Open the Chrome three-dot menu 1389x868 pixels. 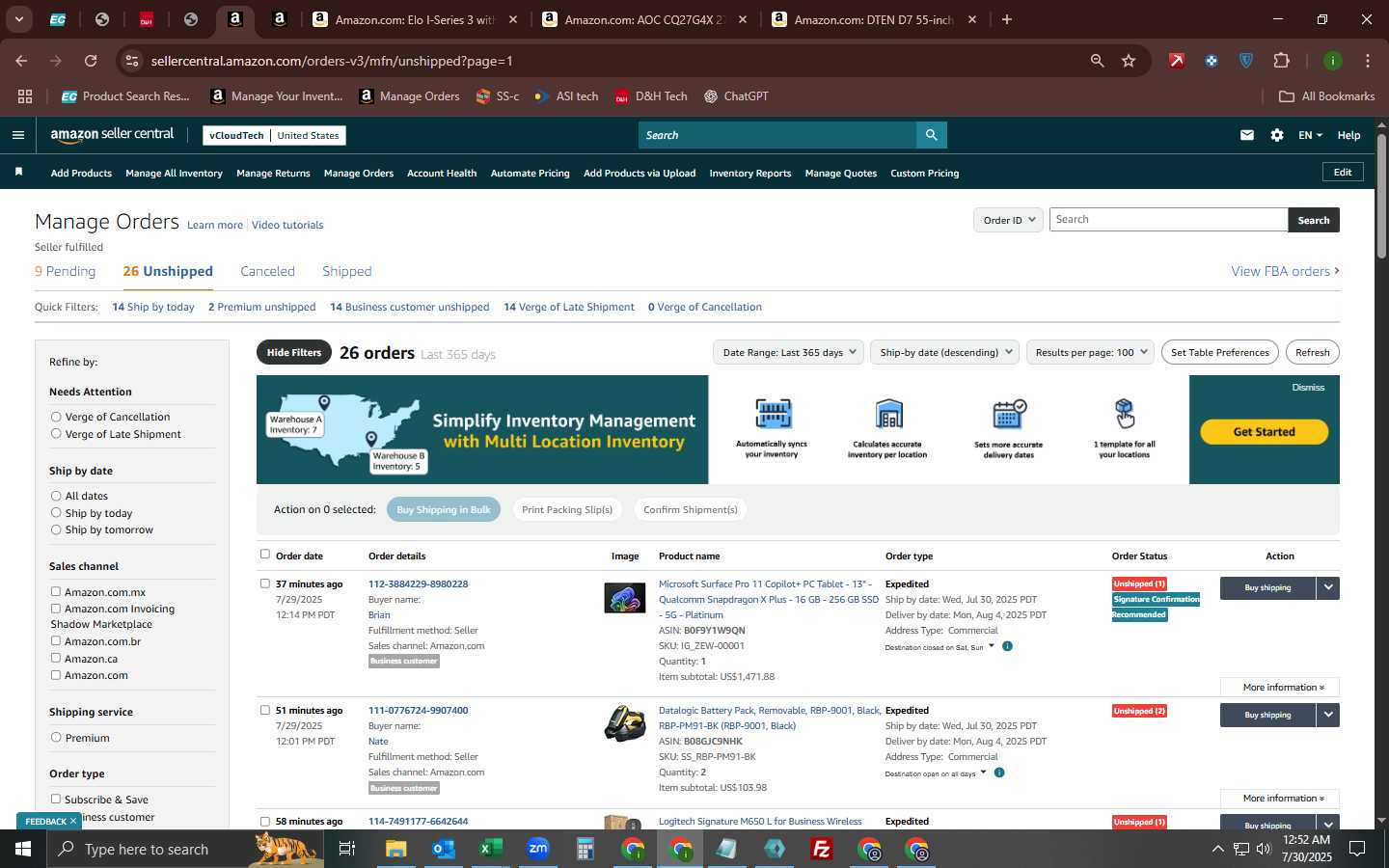[1367, 61]
